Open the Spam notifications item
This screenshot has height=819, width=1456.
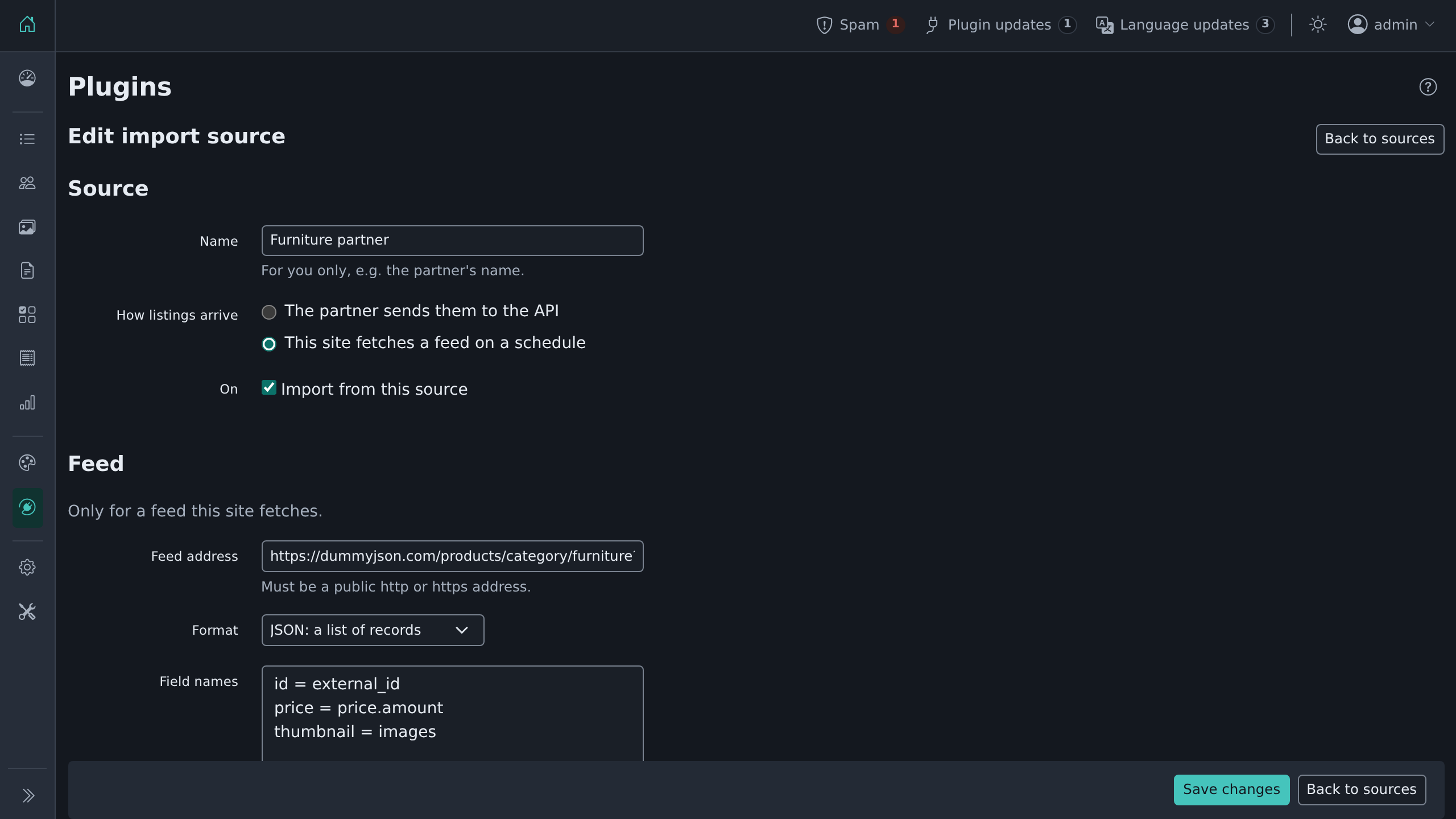[x=860, y=25]
